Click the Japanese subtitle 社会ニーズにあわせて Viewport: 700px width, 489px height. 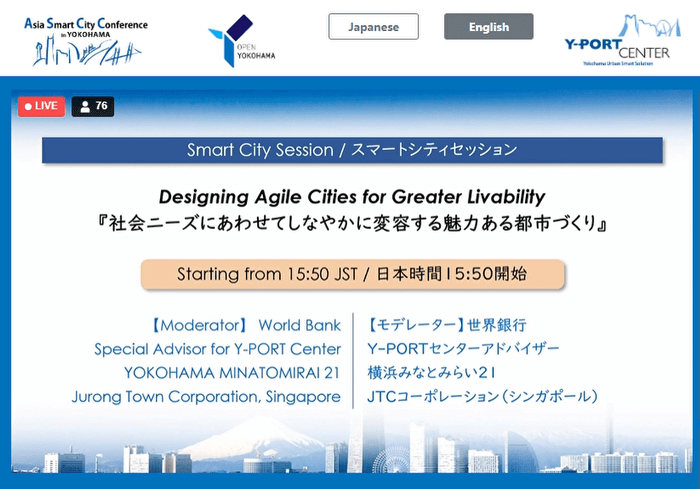[352, 223]
